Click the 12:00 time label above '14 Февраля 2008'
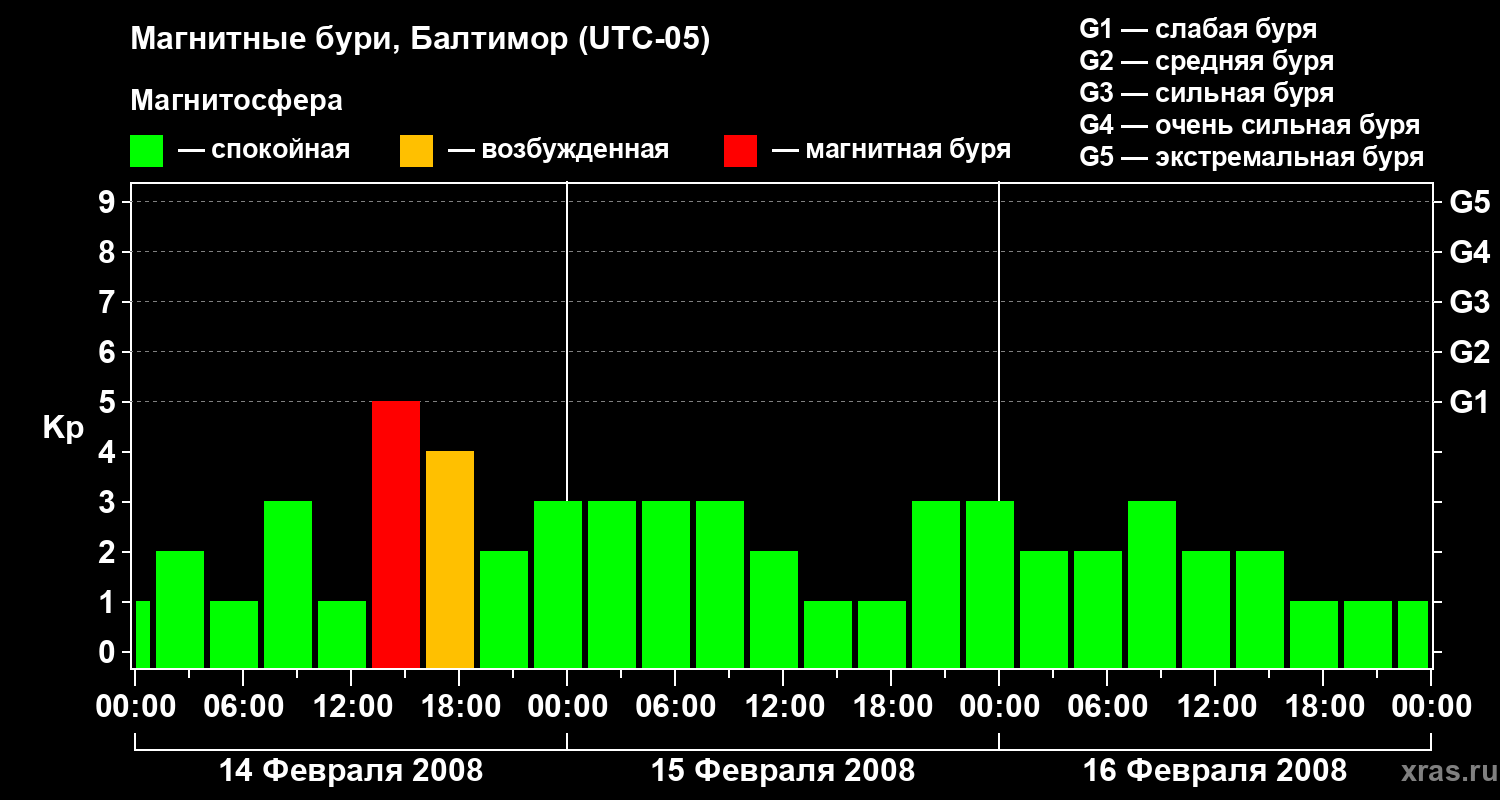The width and height of the screenshot is (1500, 800). tap(351, 707)
